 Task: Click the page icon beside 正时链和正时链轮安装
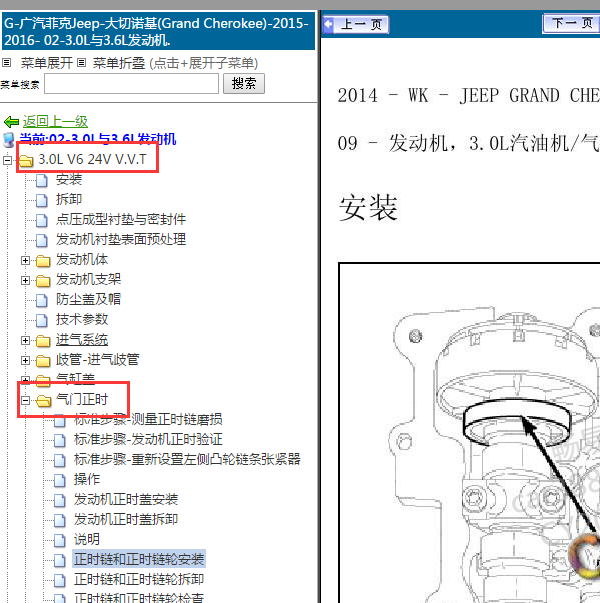click(60, 560)
